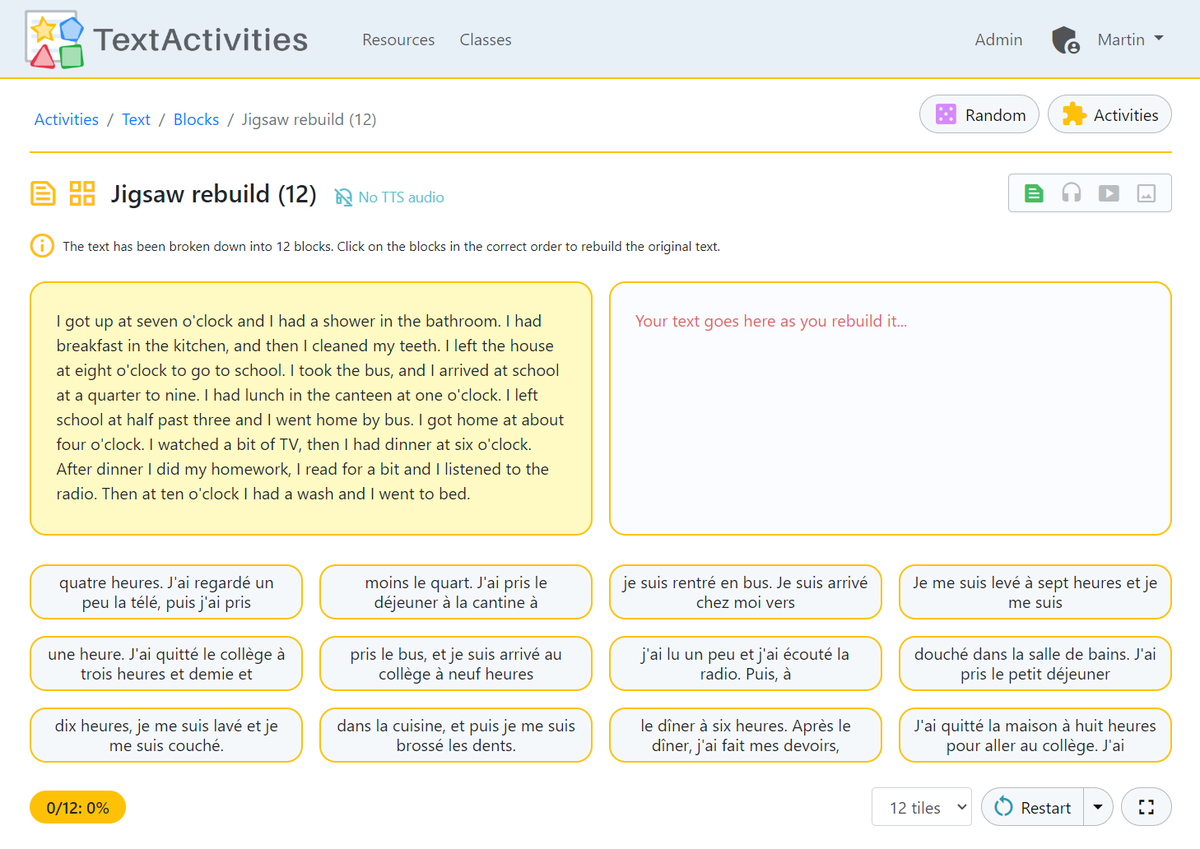The width and height of the screenshot is (1200, 849).
Task: Click the No TTS audio speaker icon
Action: tap(344, 197)
